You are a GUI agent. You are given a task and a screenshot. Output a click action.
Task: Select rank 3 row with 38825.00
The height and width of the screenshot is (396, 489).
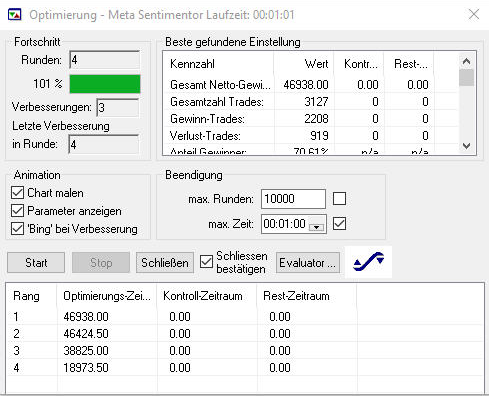point(245,350)
